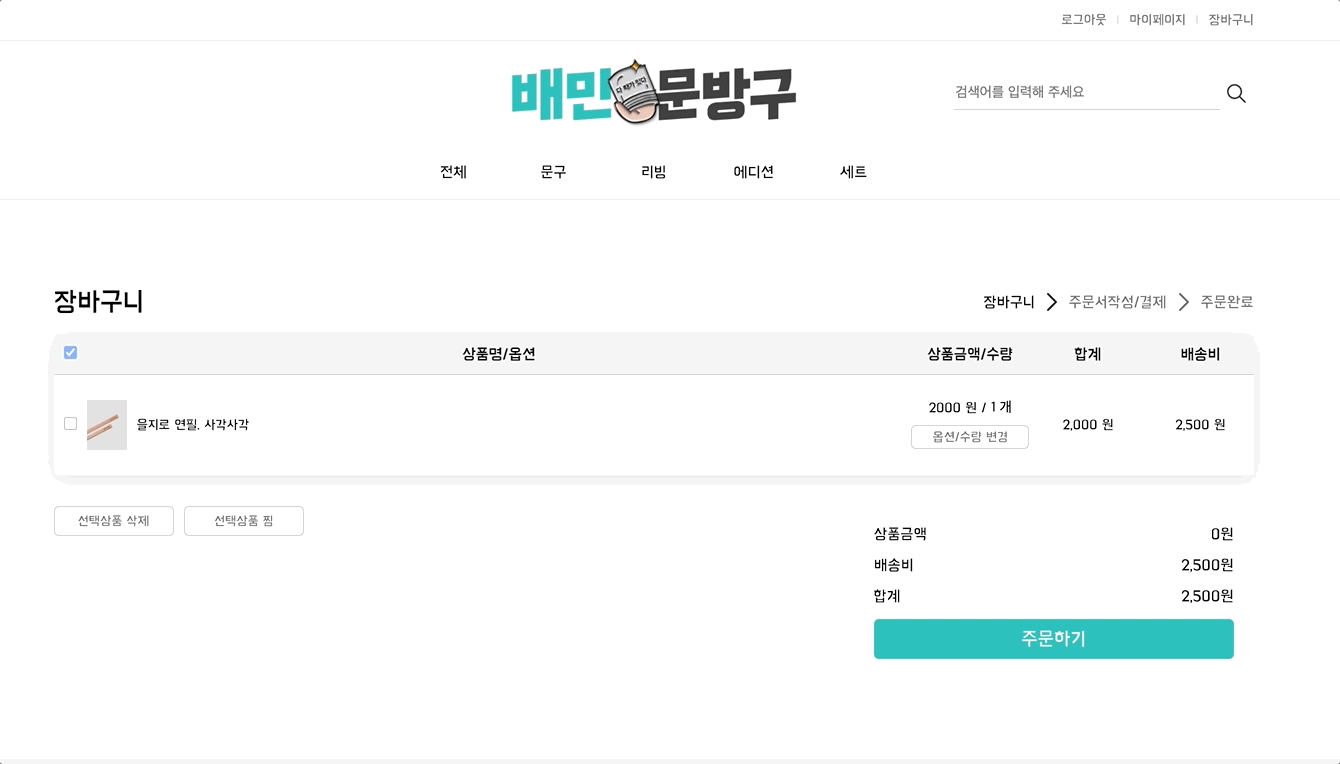Open the 전체 category menu
Image resolution: width=1340 pixels, height=764 pixels.
(x=453, y=172)
